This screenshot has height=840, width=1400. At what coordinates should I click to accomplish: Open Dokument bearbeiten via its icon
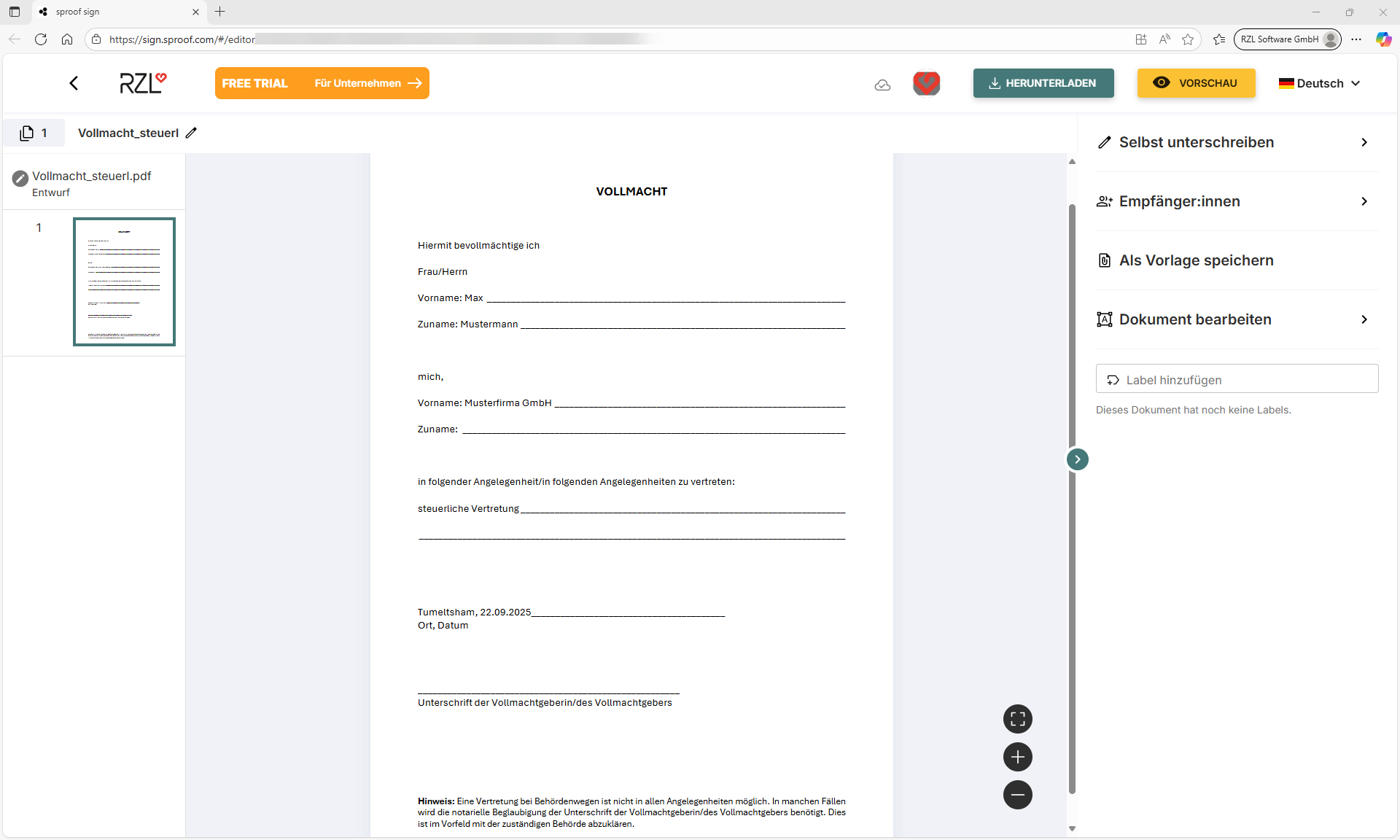click(1104, 319)
